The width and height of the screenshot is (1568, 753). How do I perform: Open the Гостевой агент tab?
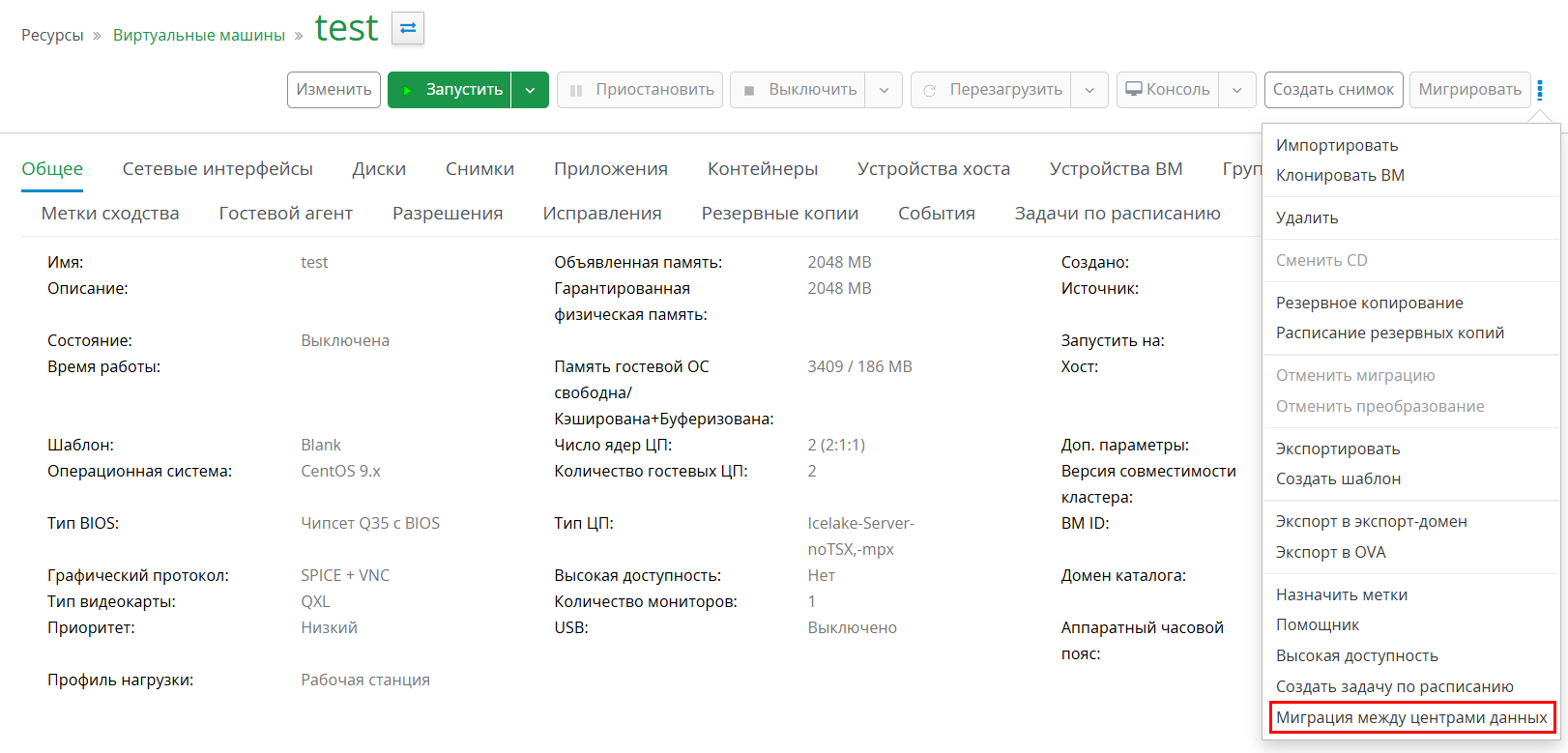pyautogui.click(x=285, y=214)
